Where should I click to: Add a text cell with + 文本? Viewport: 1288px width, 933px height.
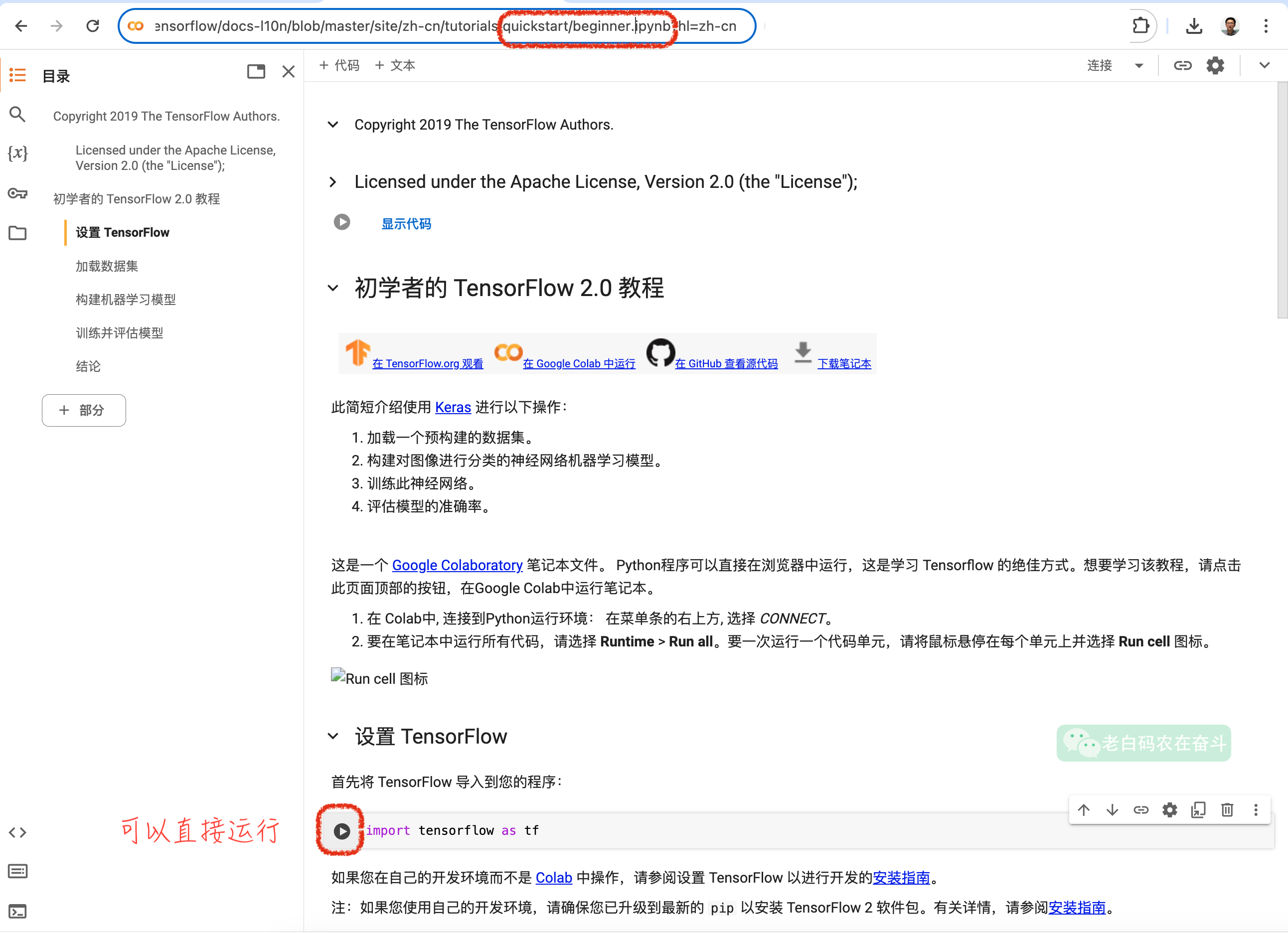395,65
